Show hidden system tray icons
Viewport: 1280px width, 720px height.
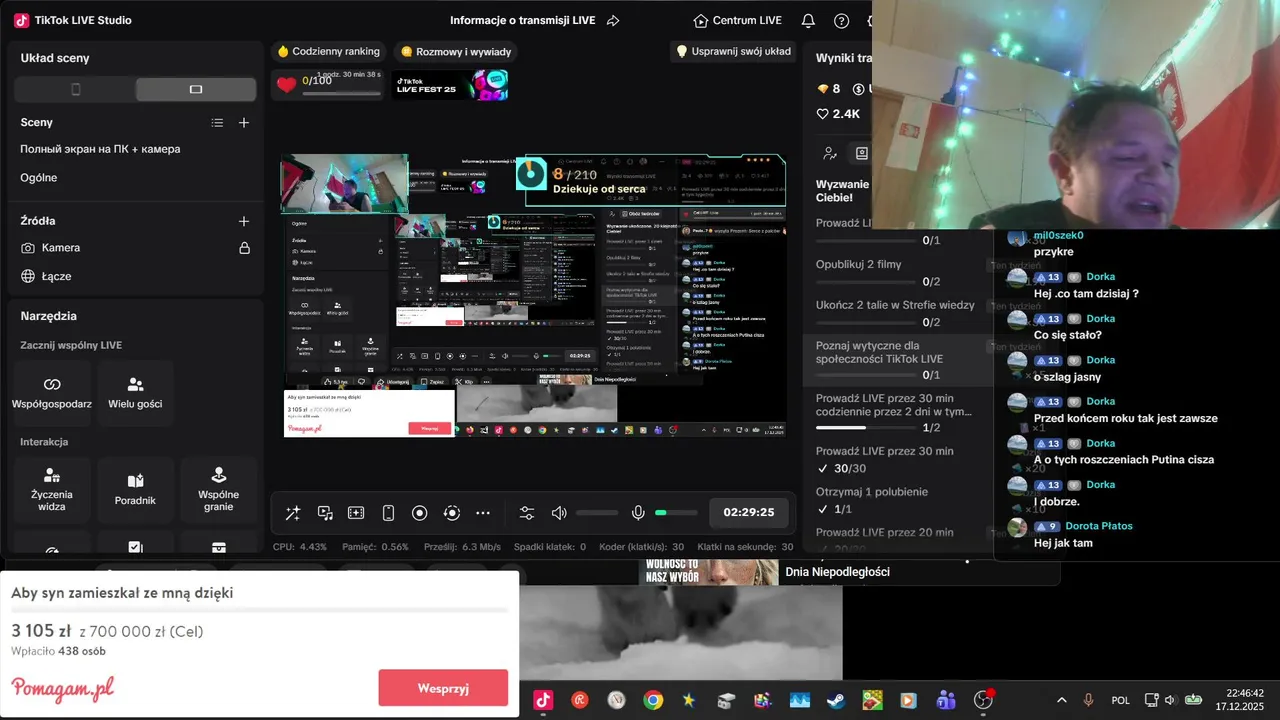point(1061,700)
